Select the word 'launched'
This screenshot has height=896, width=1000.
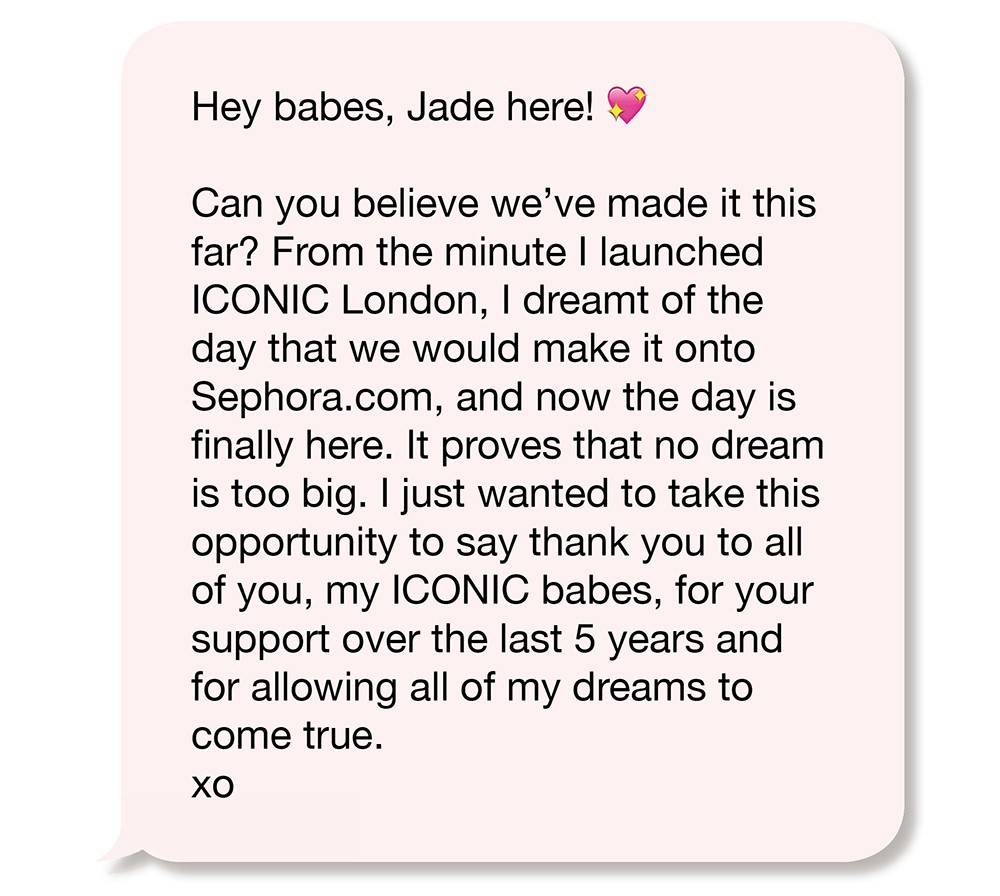[x=681, y=252]
